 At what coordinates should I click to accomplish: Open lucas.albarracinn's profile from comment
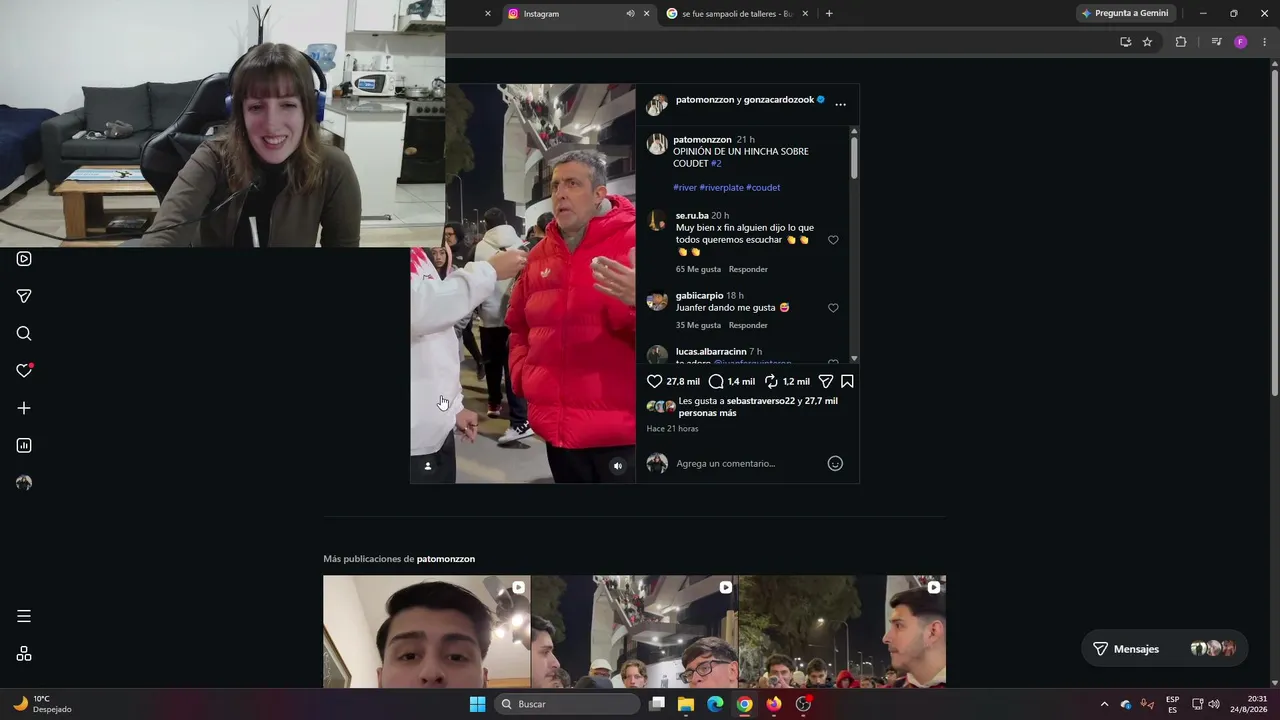(711, 352)
